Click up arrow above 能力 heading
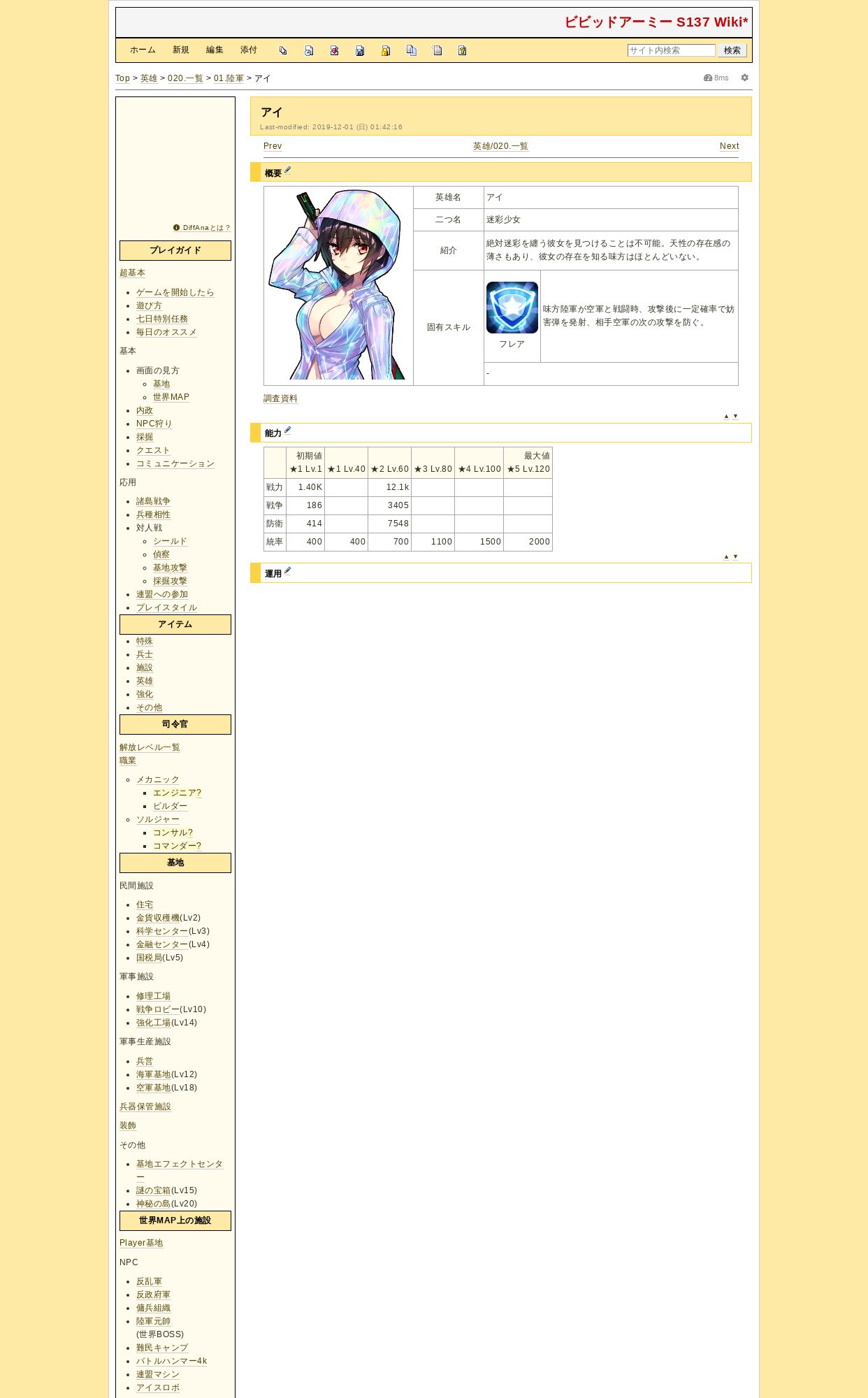 tap(726, 416)
